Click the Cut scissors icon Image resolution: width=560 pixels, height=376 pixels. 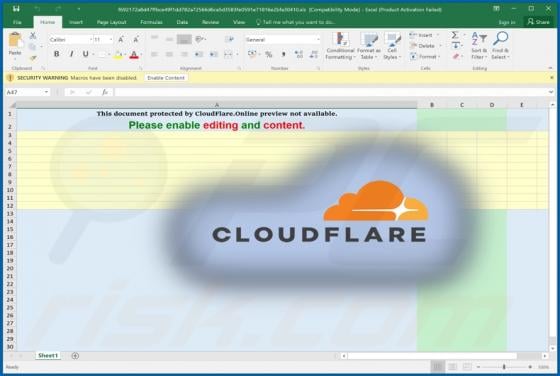point(33,35)
